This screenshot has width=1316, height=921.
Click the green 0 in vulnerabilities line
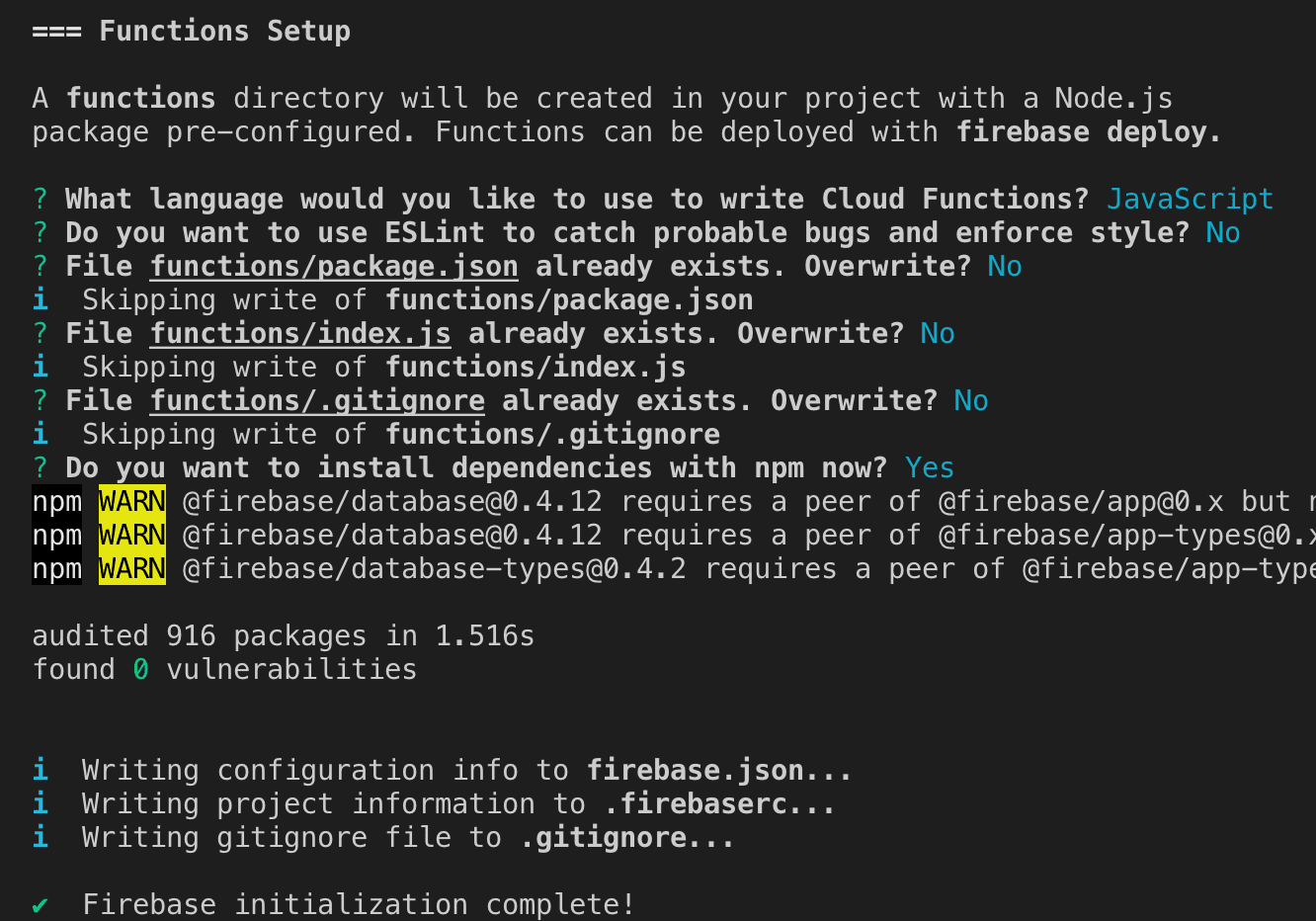tap(141, 669)
